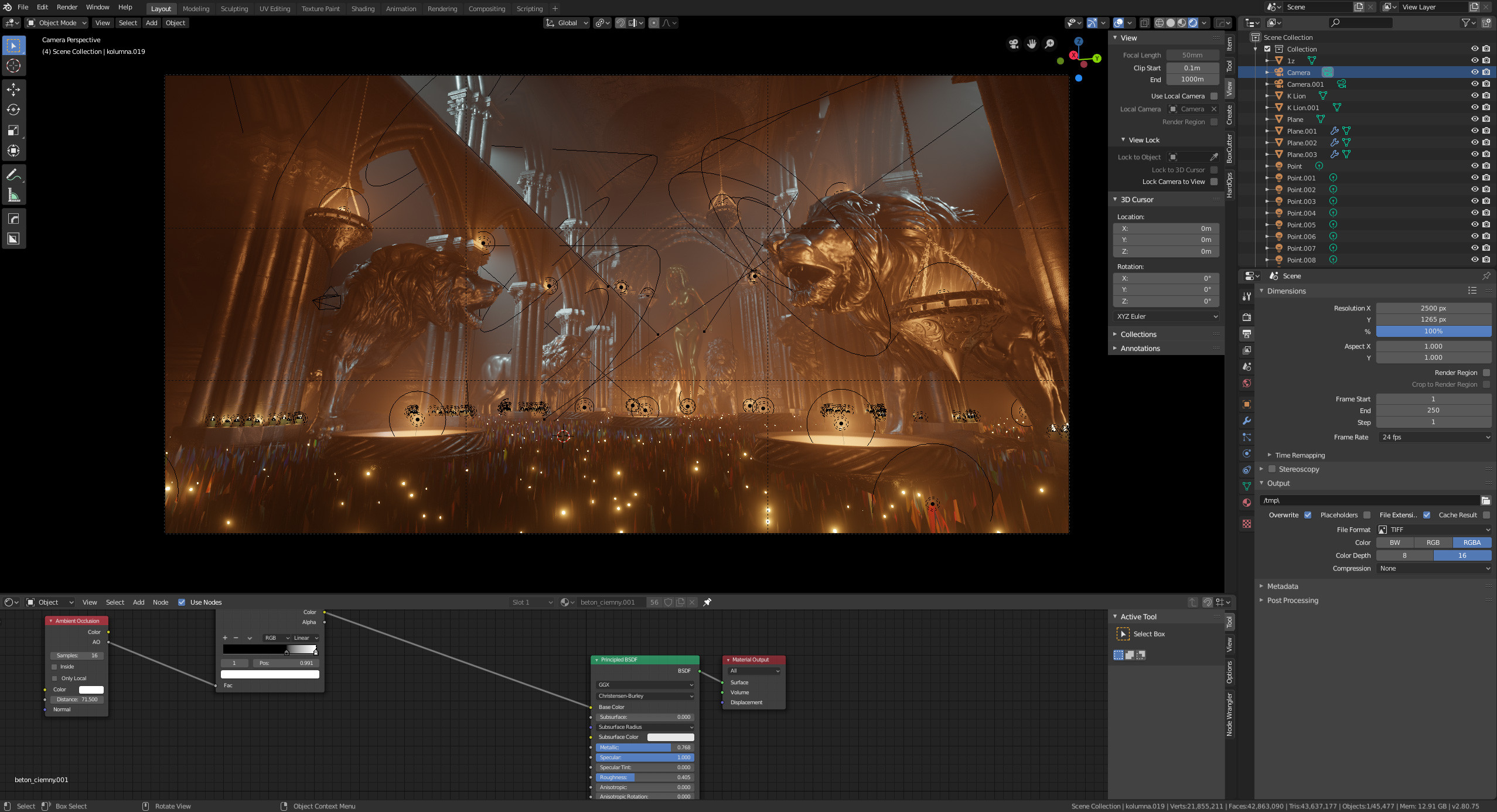Activate the Select Box tool icon
The height and width of the screenshot is (812, 1497).
[13, 45]
